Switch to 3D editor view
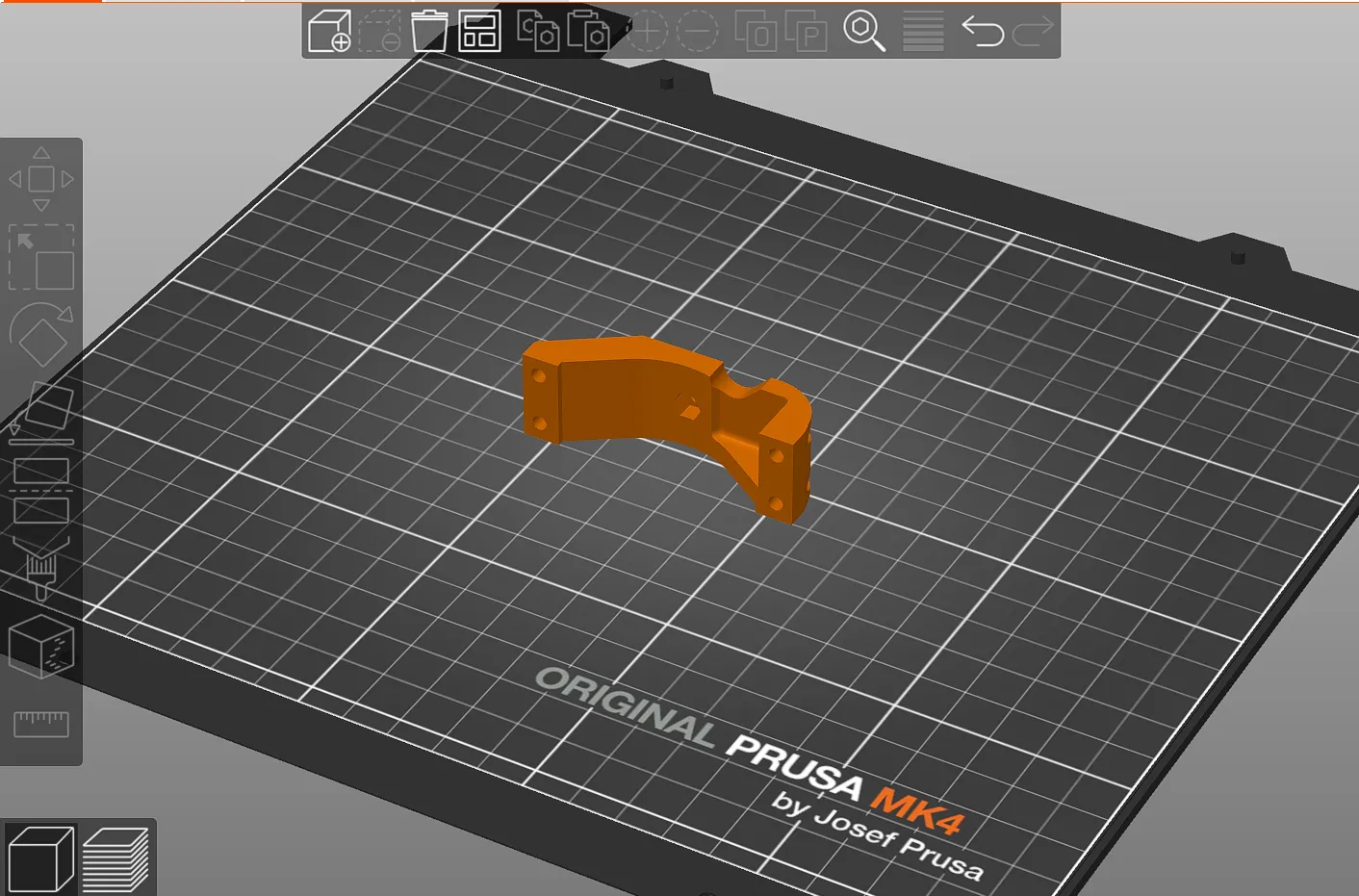Viewport: 1359px width, 896px height. (x=40, y=858)
